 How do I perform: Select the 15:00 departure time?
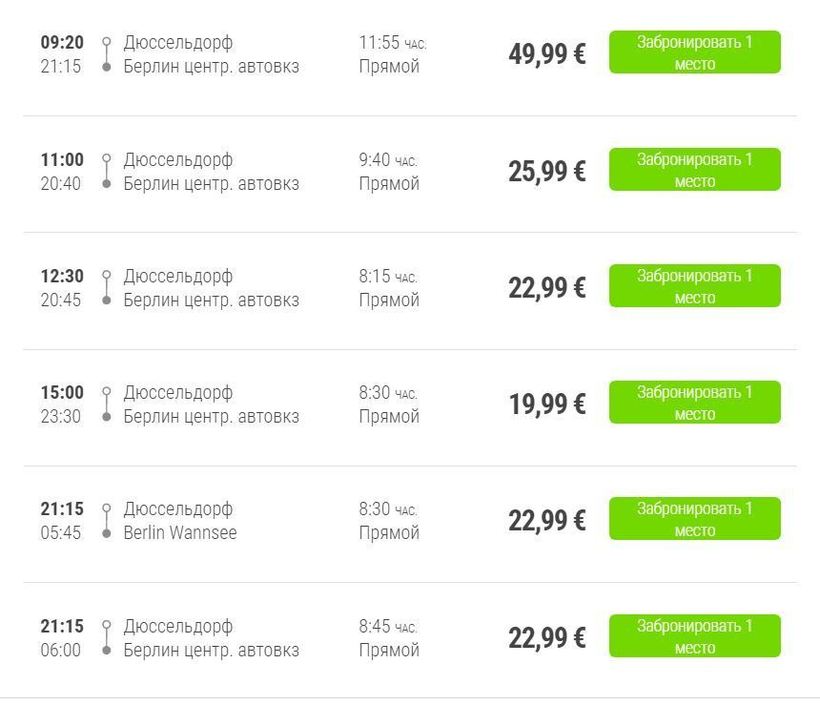click(x=62, y=393)
